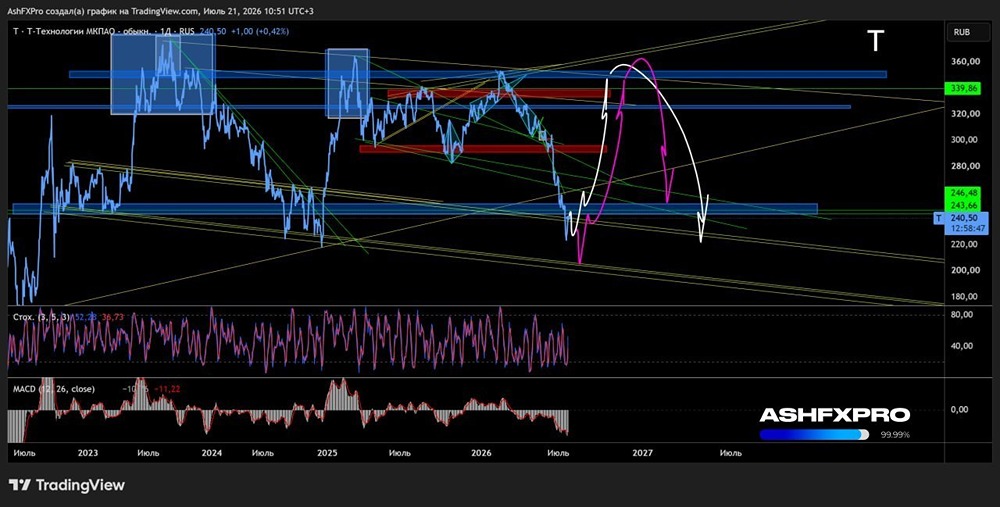
Task: Open the RUB currency selector
Action: coord(961,32)
